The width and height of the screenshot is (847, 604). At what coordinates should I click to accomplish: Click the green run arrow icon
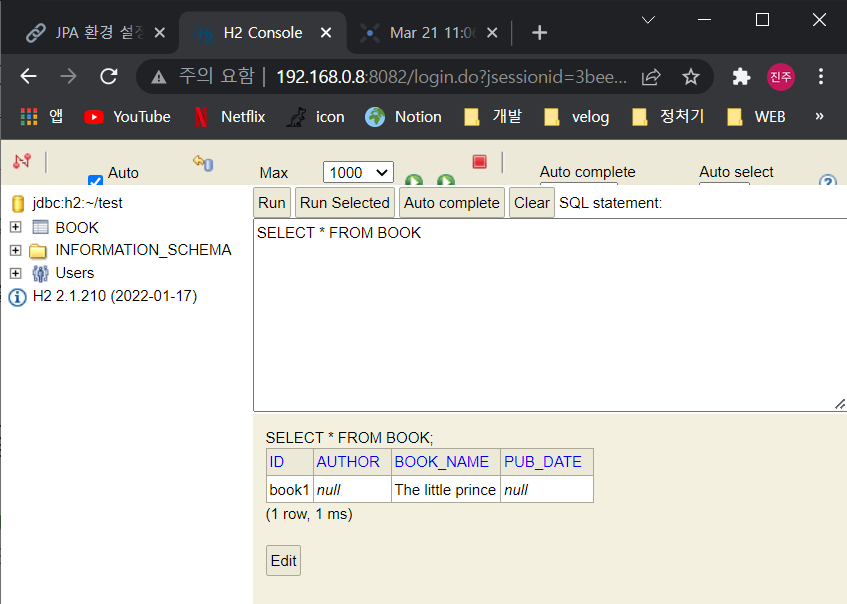pos(414,182)
